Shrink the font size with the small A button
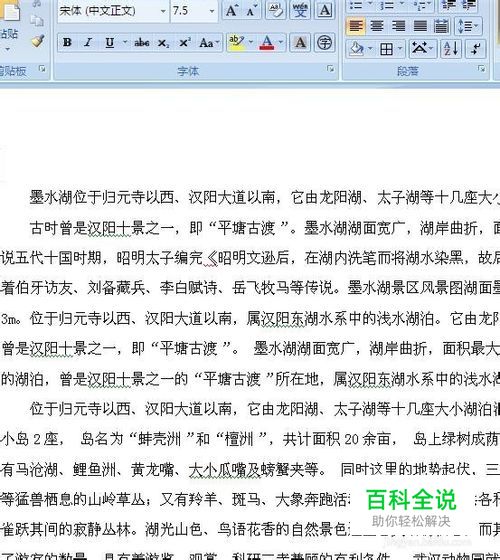The image size is (500, 560). click(x=252, y=11)
